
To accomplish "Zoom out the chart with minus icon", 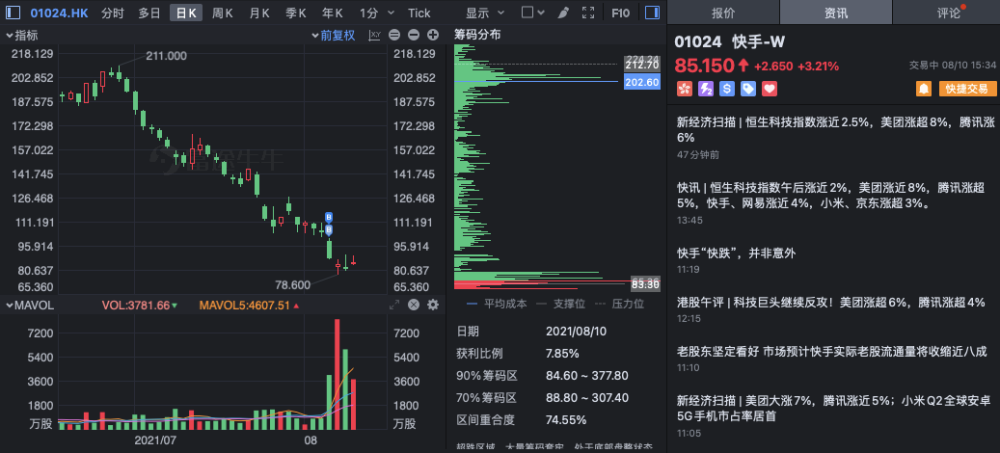I will [414, 36].
